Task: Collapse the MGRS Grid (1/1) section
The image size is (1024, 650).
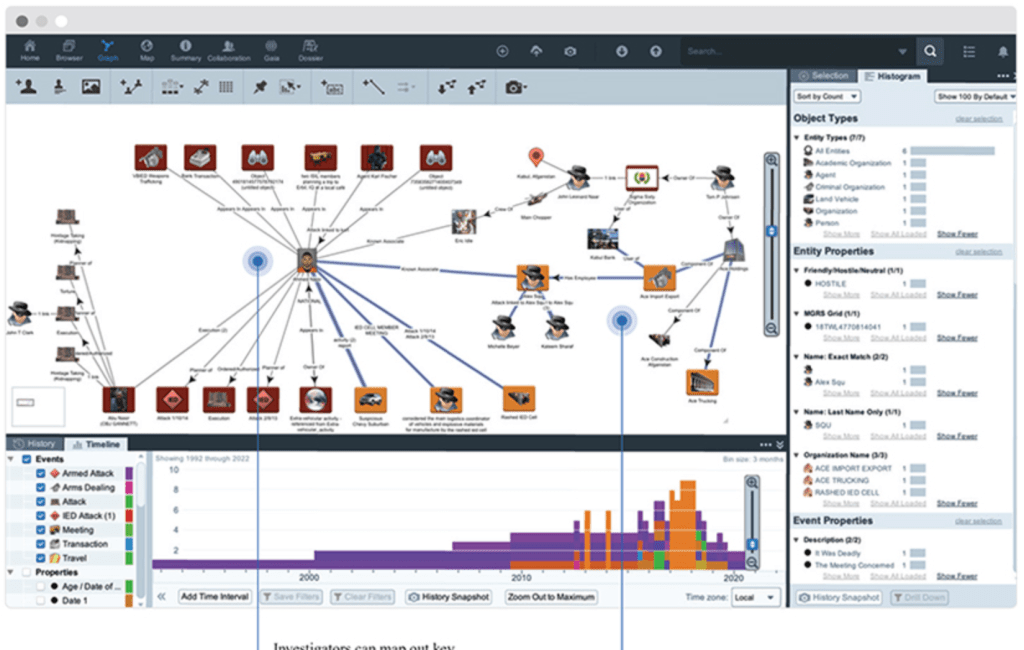Action: (x=797, y=314)
